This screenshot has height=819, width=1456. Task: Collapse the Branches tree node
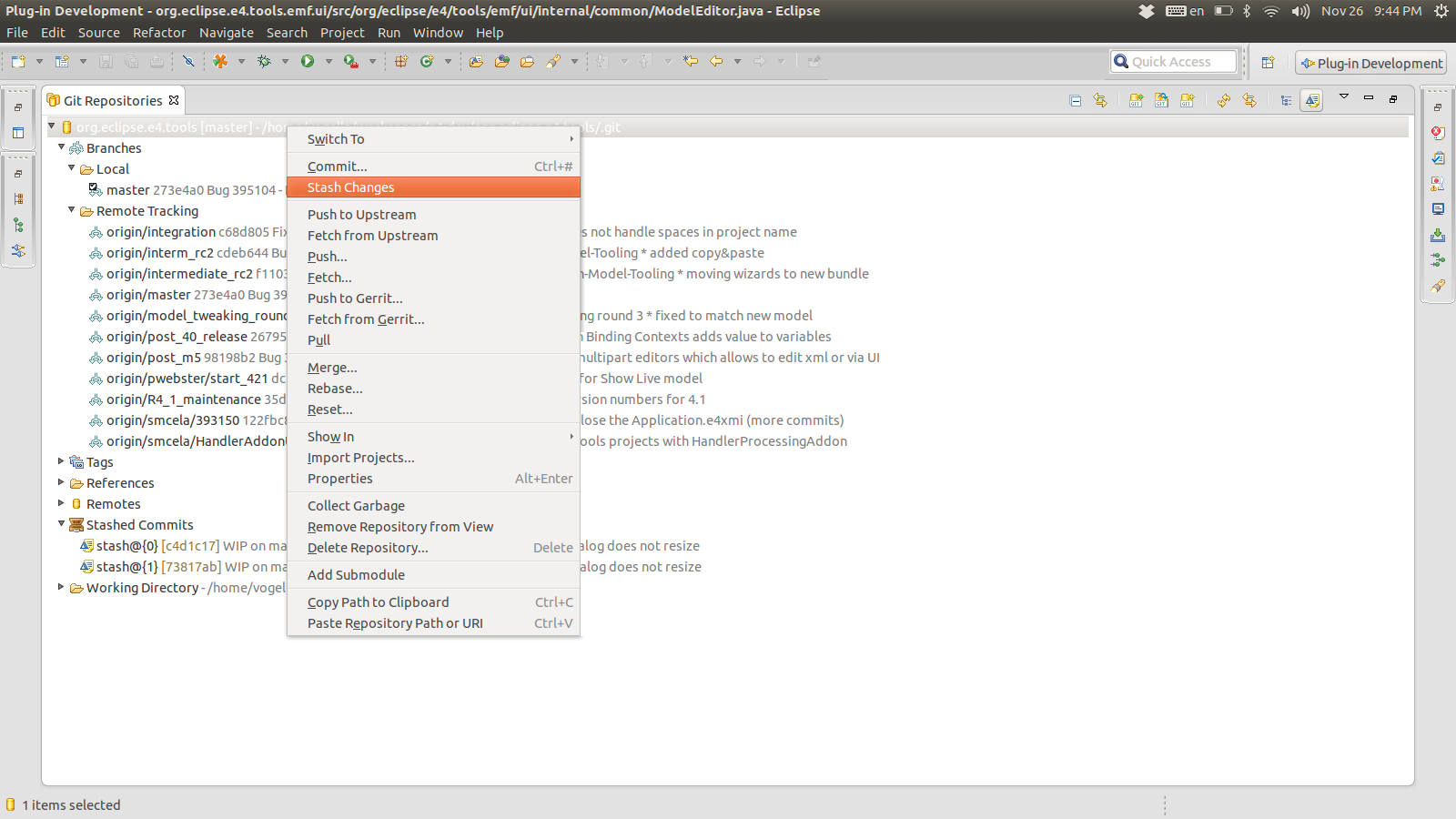pyautogui.click(x=62, y=147)
